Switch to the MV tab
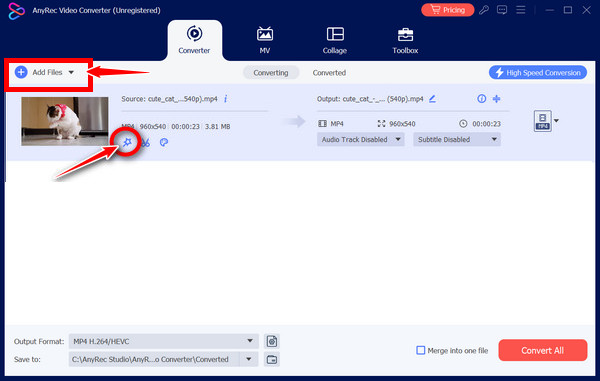 click(265, 40)
